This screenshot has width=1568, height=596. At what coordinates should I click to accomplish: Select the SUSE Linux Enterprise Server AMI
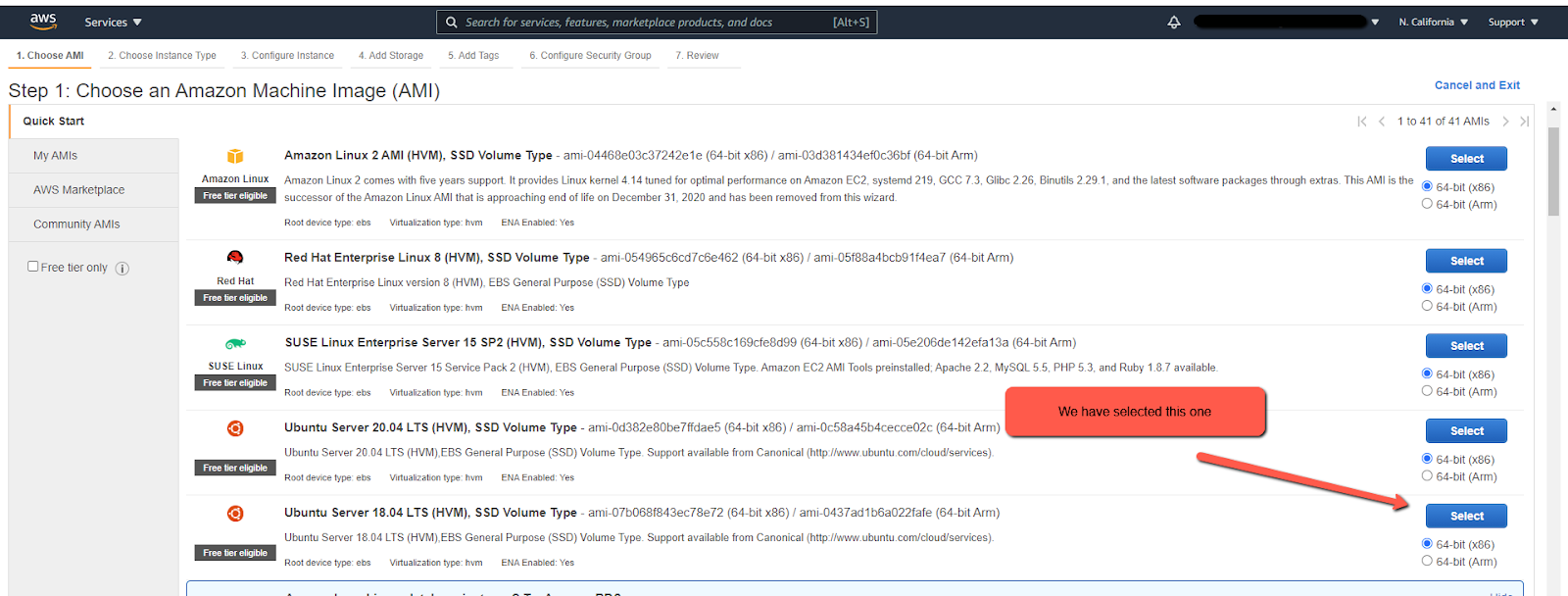point(1466,346)
